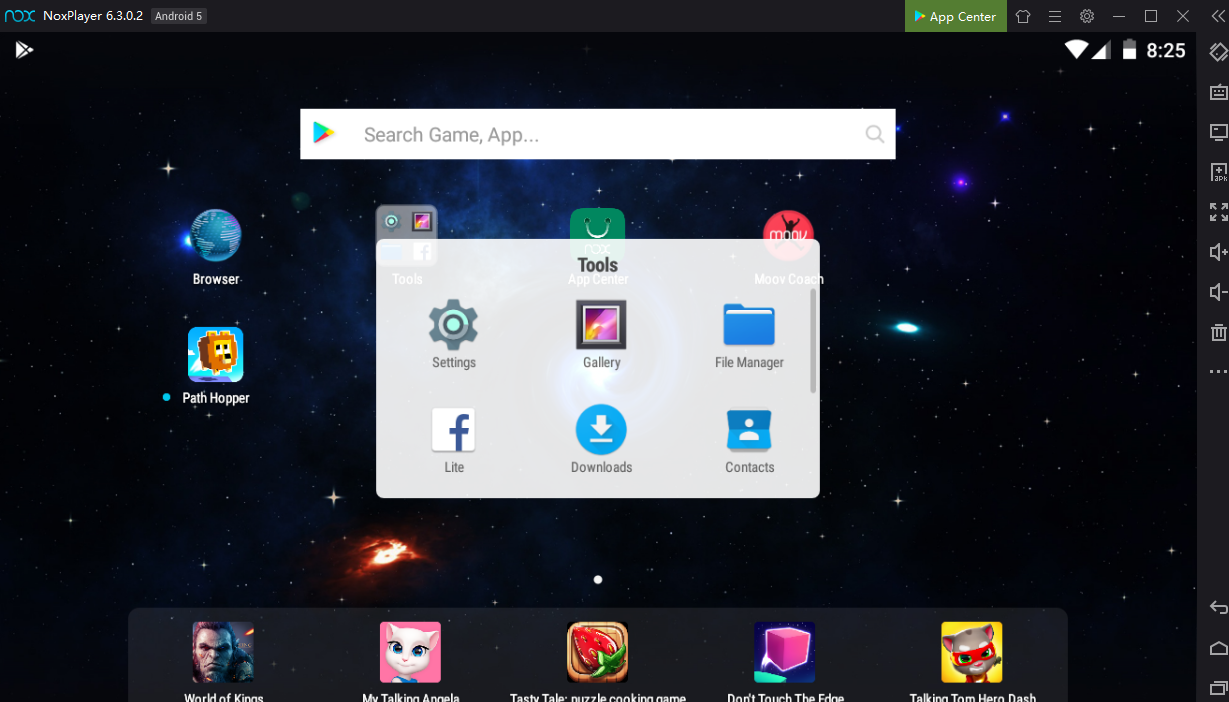
Task: Expand more sidebar tools ellipsis
Action: pos(1218,372)
